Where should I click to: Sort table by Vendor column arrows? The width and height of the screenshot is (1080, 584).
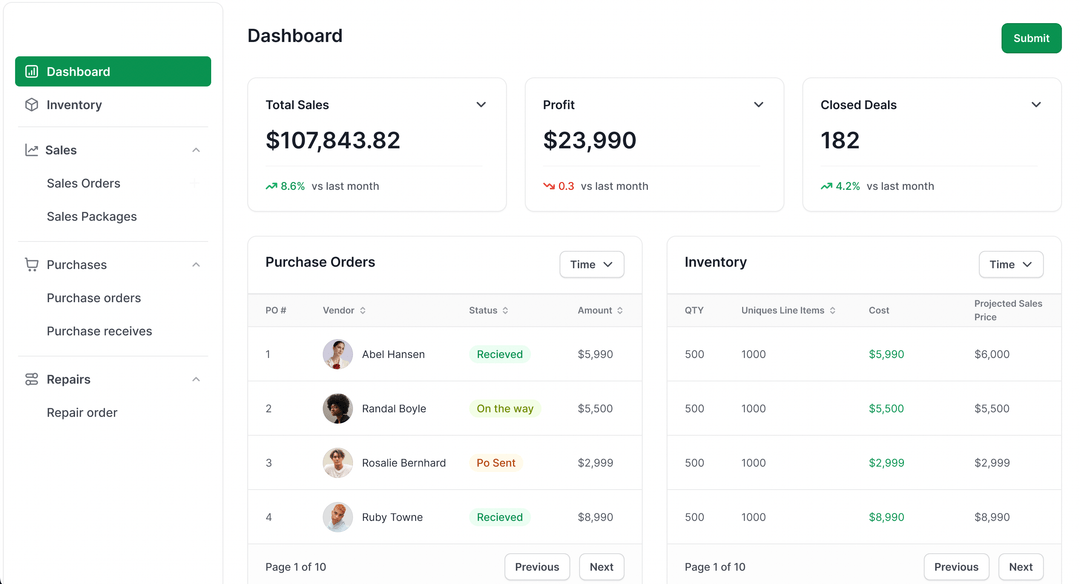[x=362, y=311]
